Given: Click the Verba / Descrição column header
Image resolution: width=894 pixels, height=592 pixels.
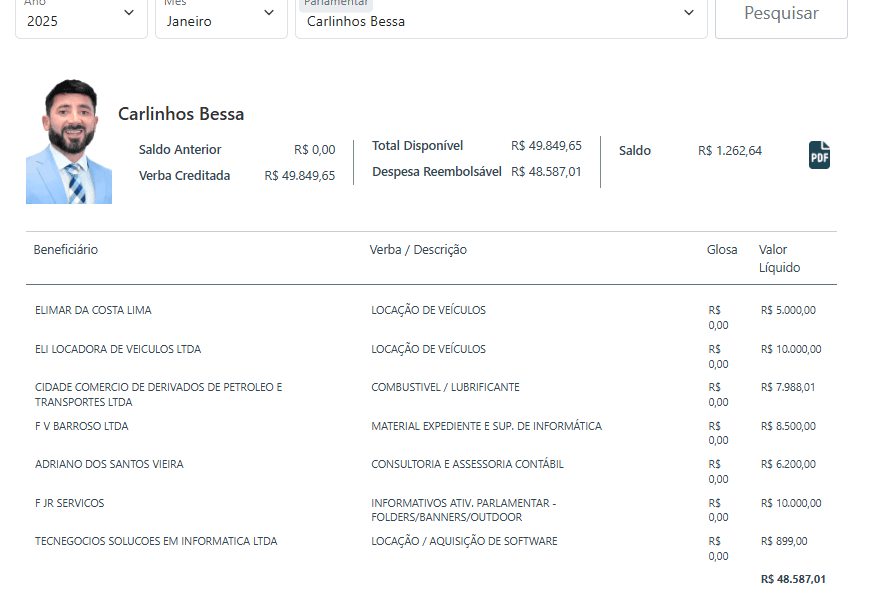Looking at the screenshot, I should point(418,250).
